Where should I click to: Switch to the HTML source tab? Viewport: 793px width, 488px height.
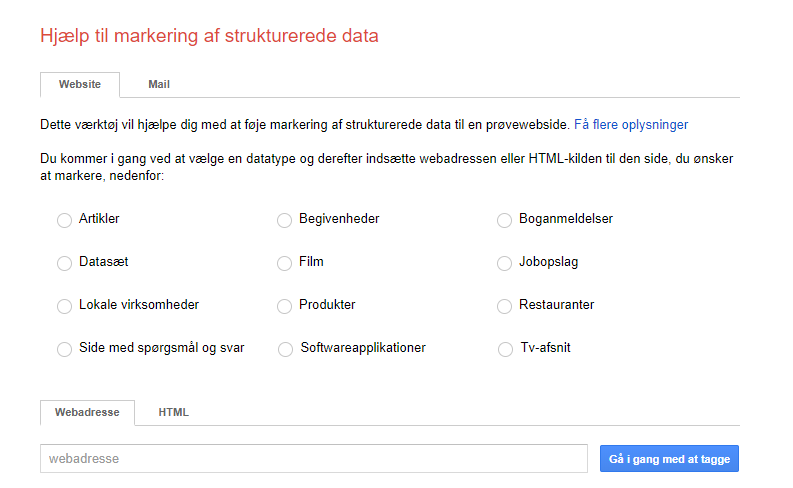click(x=173, y=412)
